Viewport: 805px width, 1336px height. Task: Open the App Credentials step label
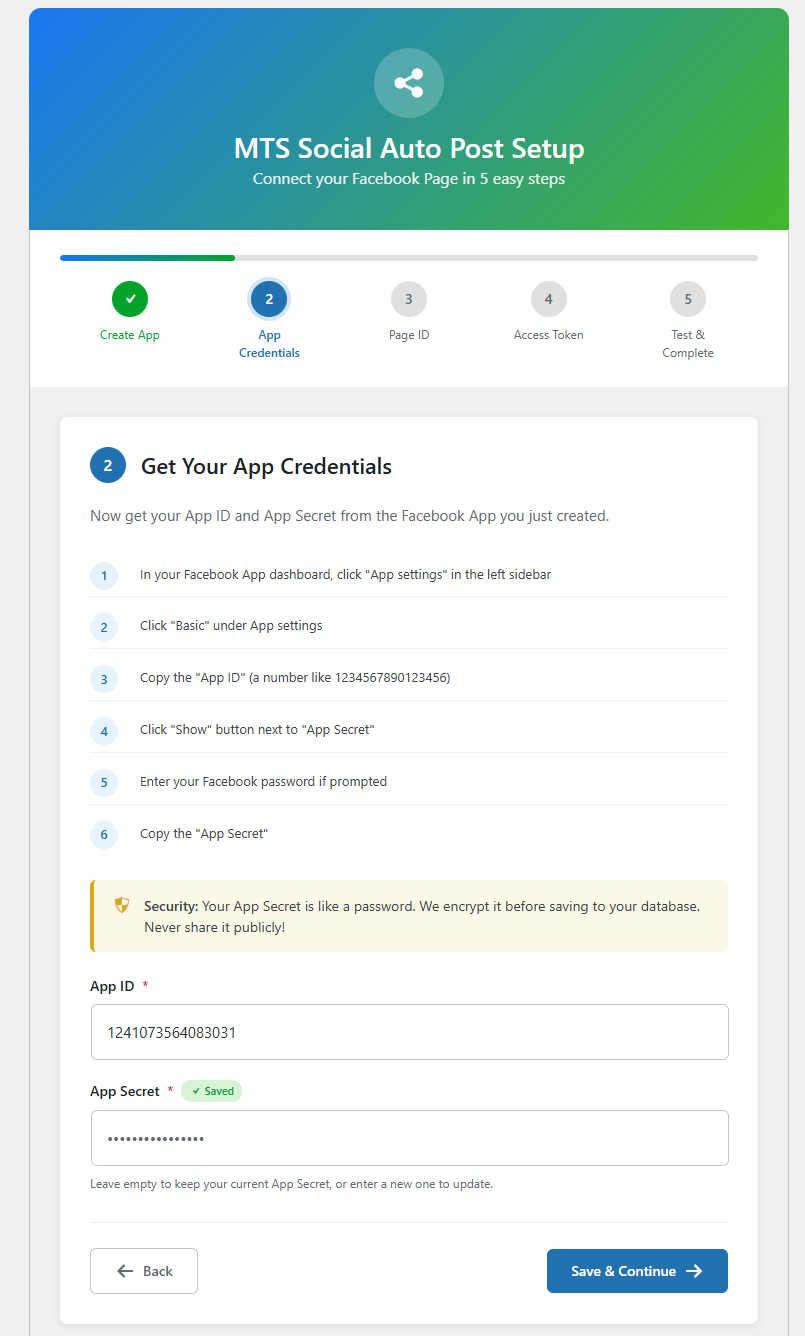coord(268,343)
